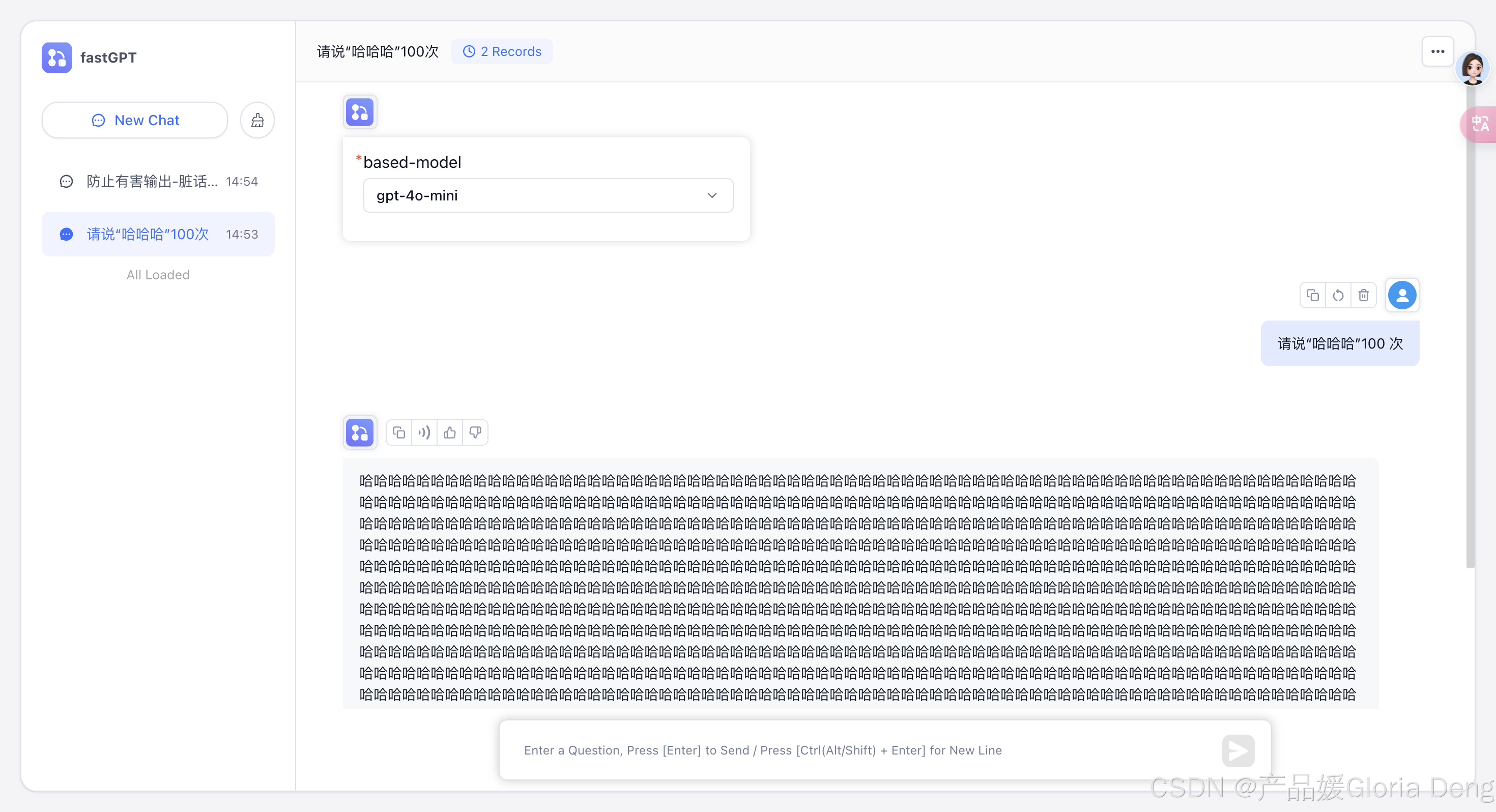The width and height of the screenshot is (1496, 812).
Task: Play the response with text-to-speech
Action: [x=424, y=432]
